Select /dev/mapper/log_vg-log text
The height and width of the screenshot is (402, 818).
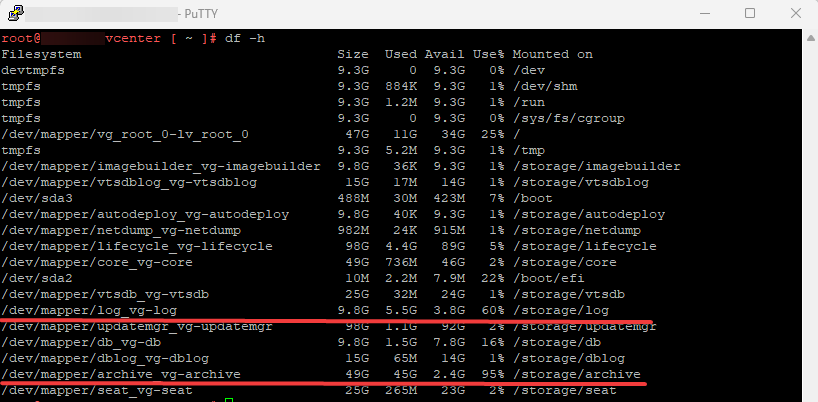(89, 311)
